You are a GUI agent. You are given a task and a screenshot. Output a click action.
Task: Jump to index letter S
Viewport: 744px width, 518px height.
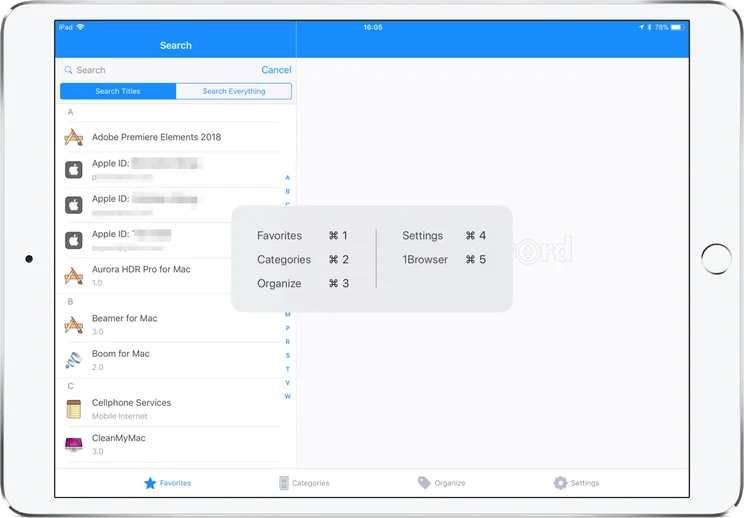click(288, 355)
